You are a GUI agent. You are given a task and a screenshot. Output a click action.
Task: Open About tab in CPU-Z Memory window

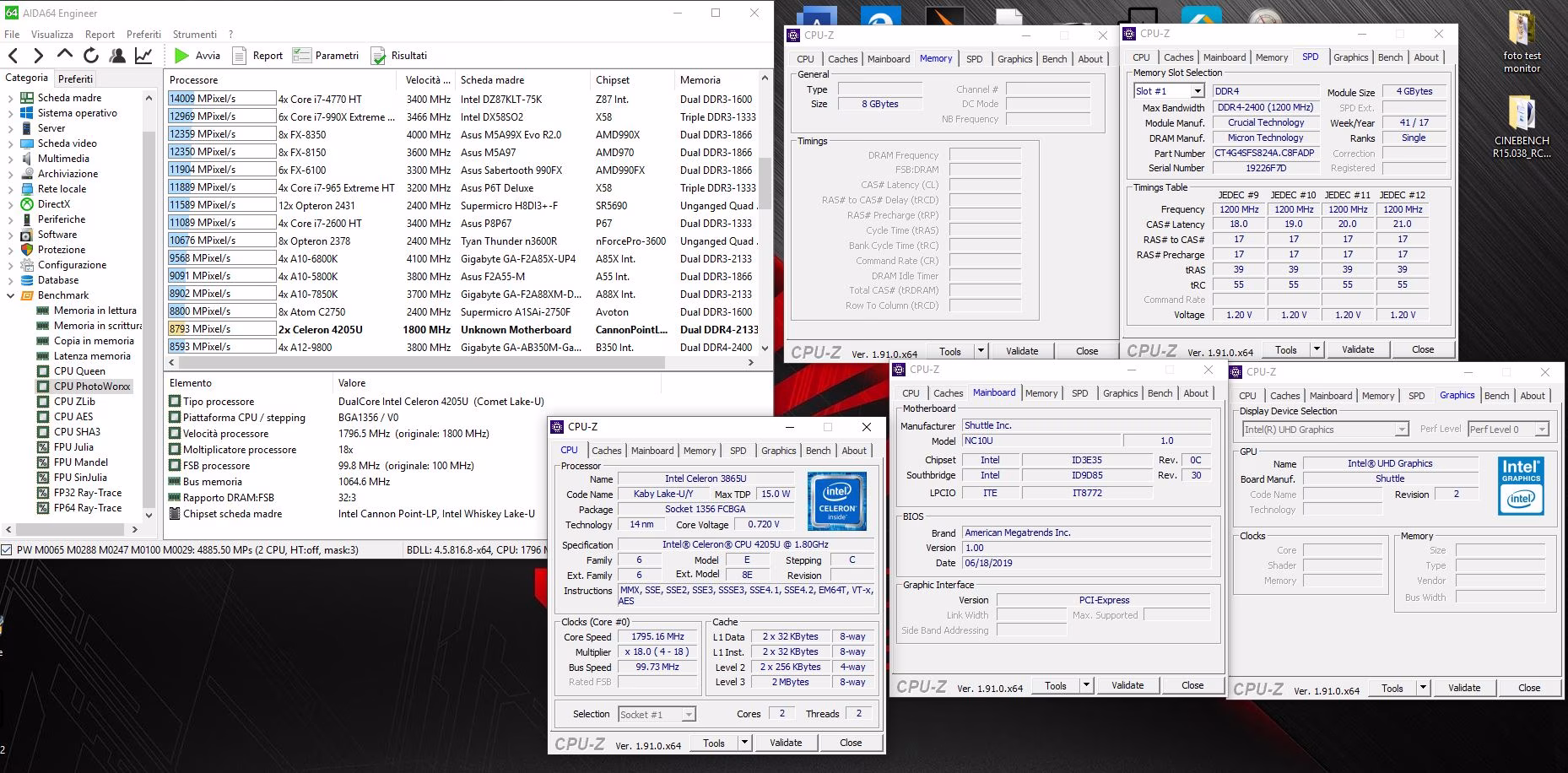[1090, 59]
